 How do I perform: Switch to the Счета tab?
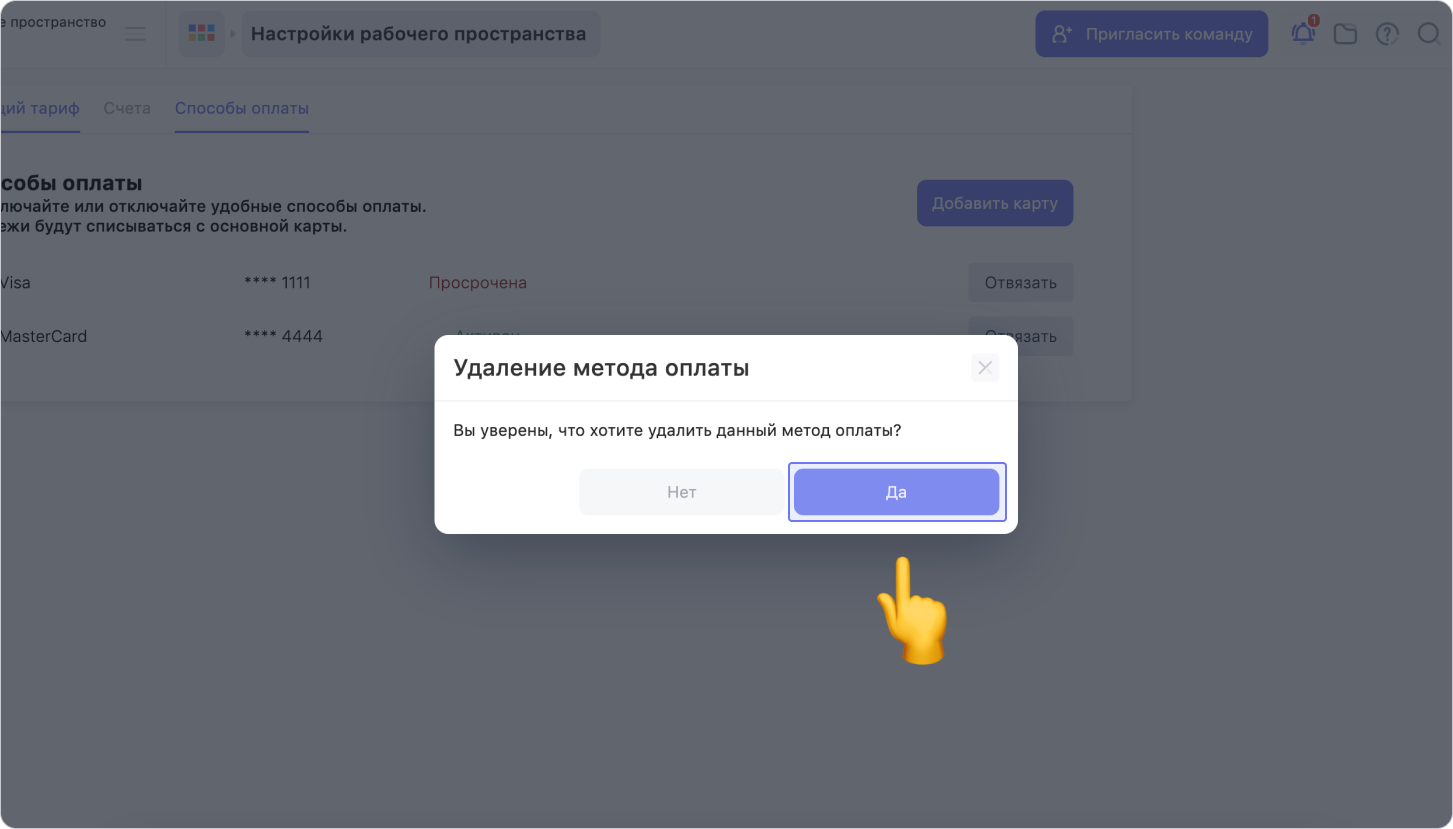click(x=127, y=108)
